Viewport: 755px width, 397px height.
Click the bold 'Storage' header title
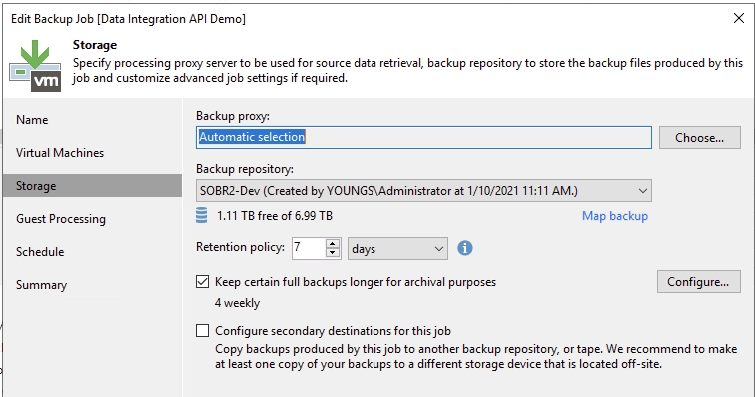(95, 45)
